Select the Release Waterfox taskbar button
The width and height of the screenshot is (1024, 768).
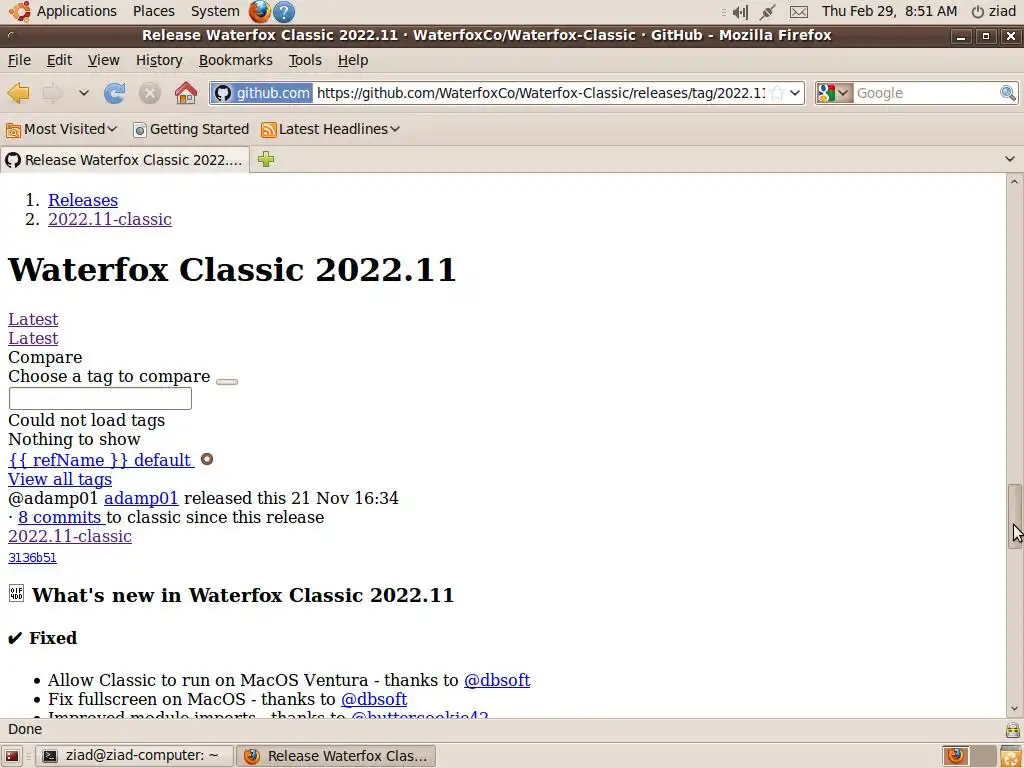pos(336,756)
